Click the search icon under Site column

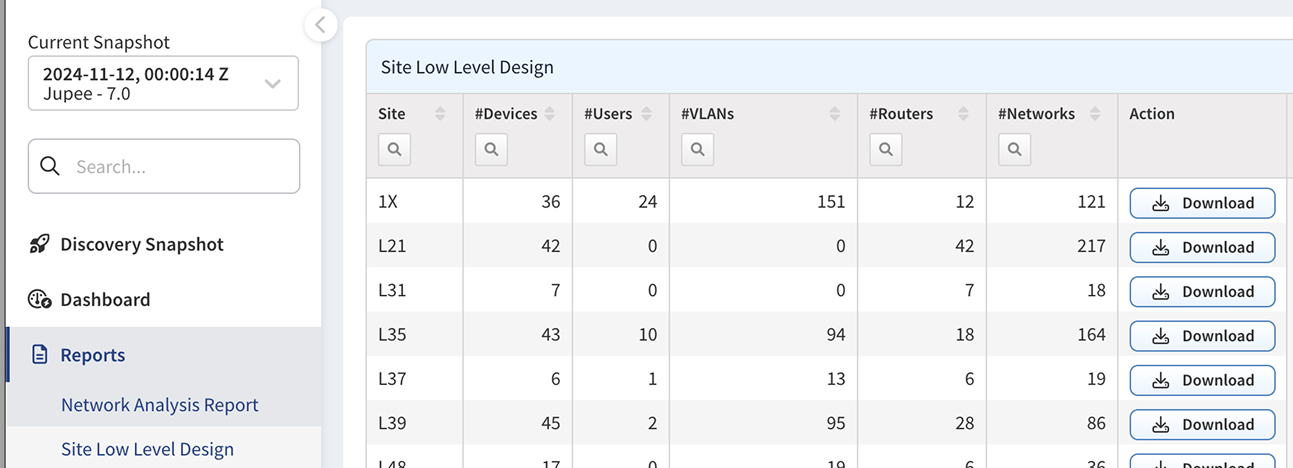click(x=394, y=150)
